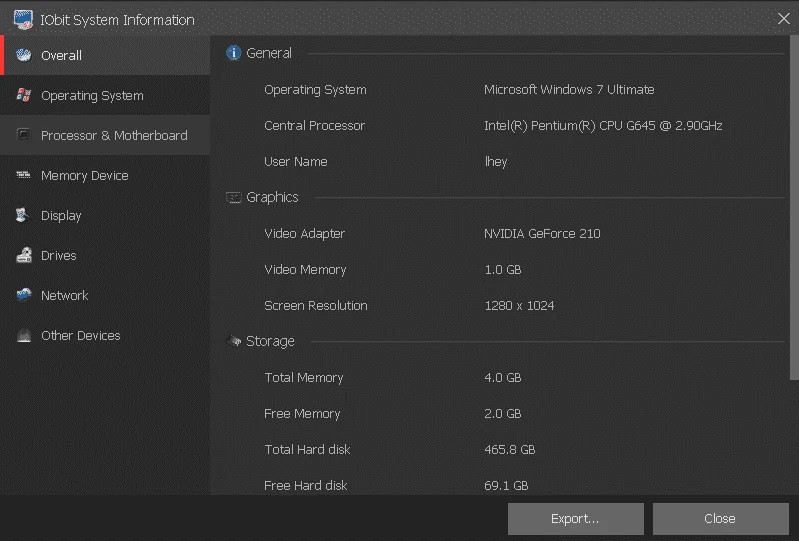
Task: Click the '69.1 GB' free hard disk value
Action: [506, 486]
